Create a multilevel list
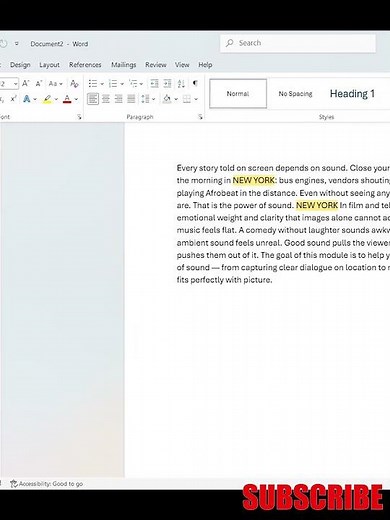The height and width of the screenshot is (520, 390). (133, 83)
